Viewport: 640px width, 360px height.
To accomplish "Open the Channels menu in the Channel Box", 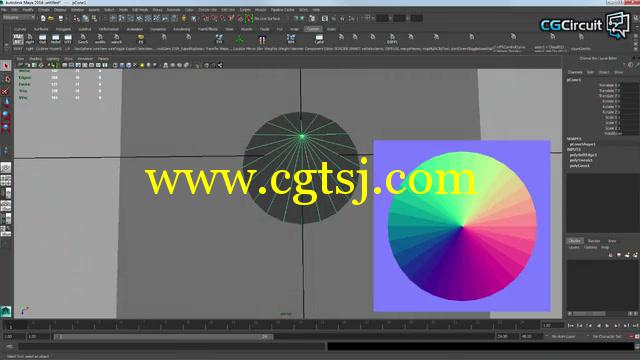I will click(575, 72).
